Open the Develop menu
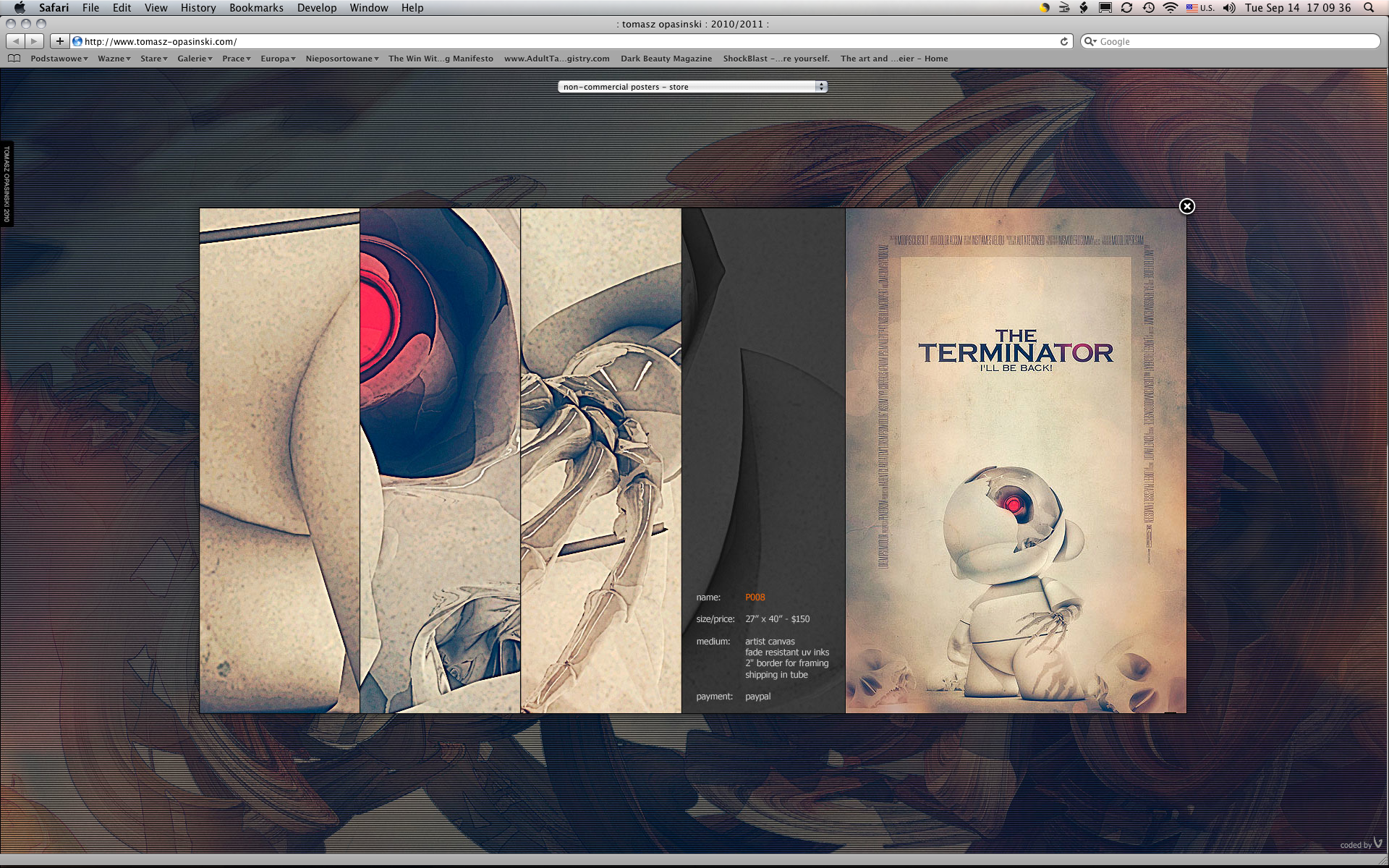The height and width of the screenshot is (868, 1389). point(316,8)
